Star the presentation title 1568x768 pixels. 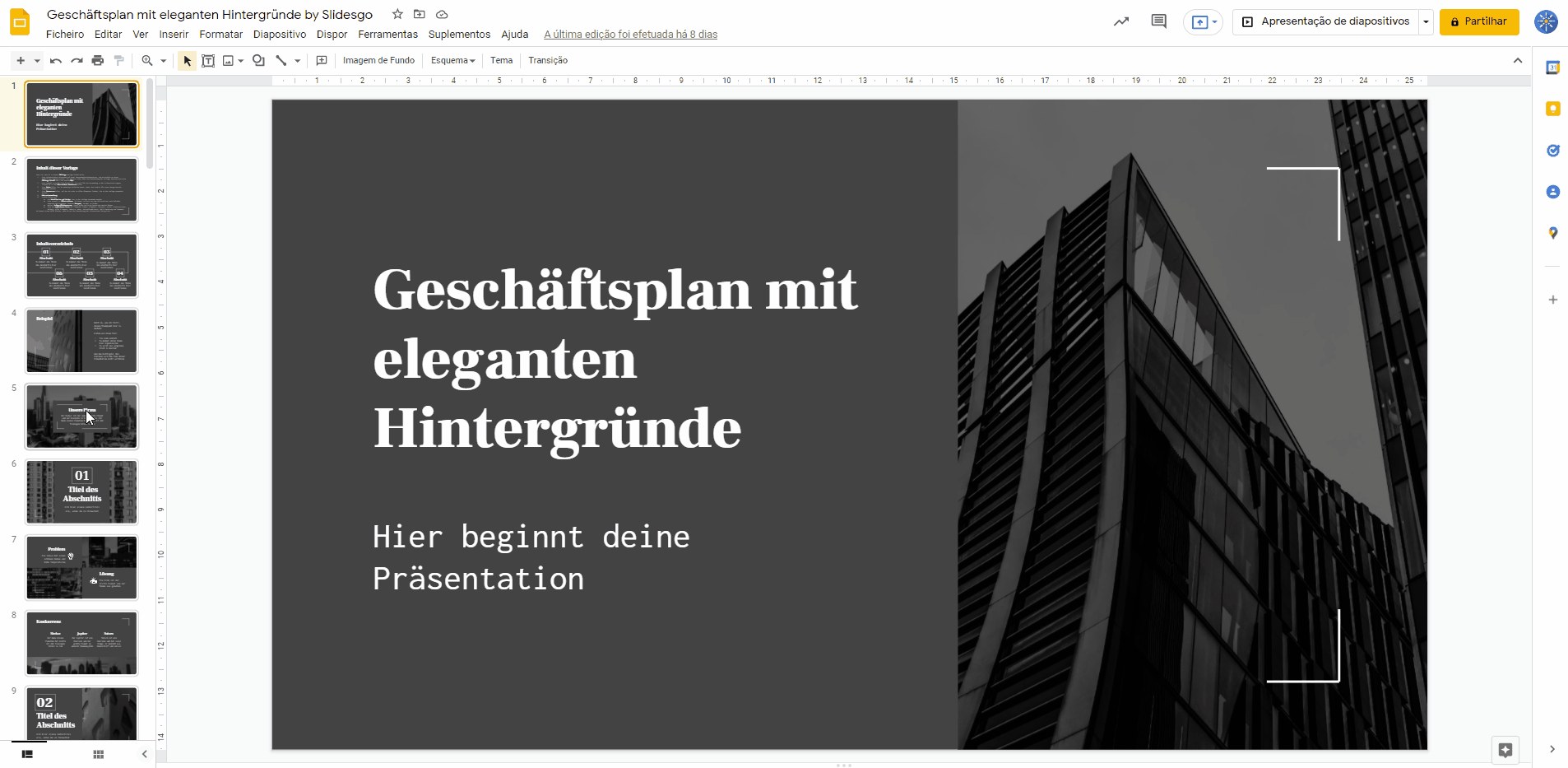click(397, 14)
